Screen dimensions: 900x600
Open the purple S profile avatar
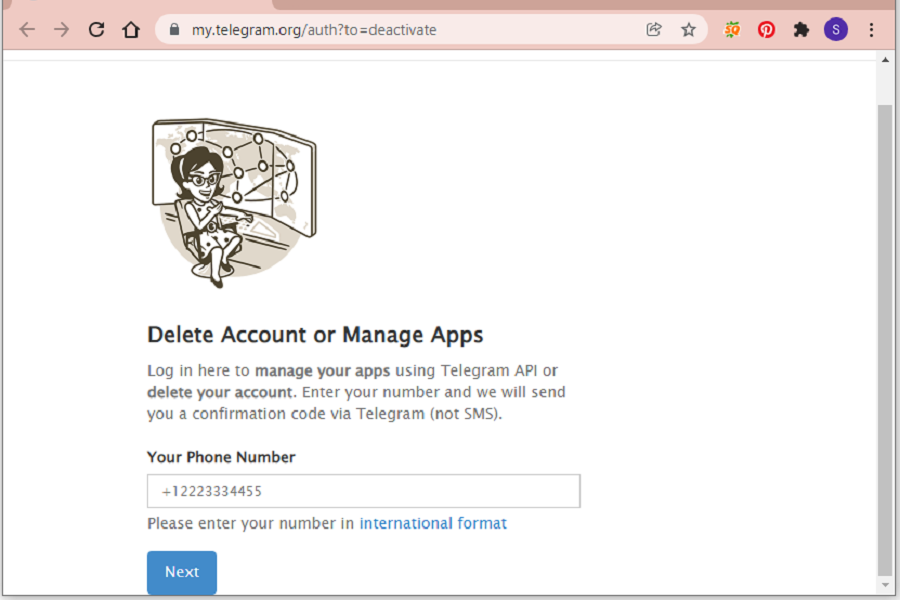pyautogui.click(x=835, y=30)
